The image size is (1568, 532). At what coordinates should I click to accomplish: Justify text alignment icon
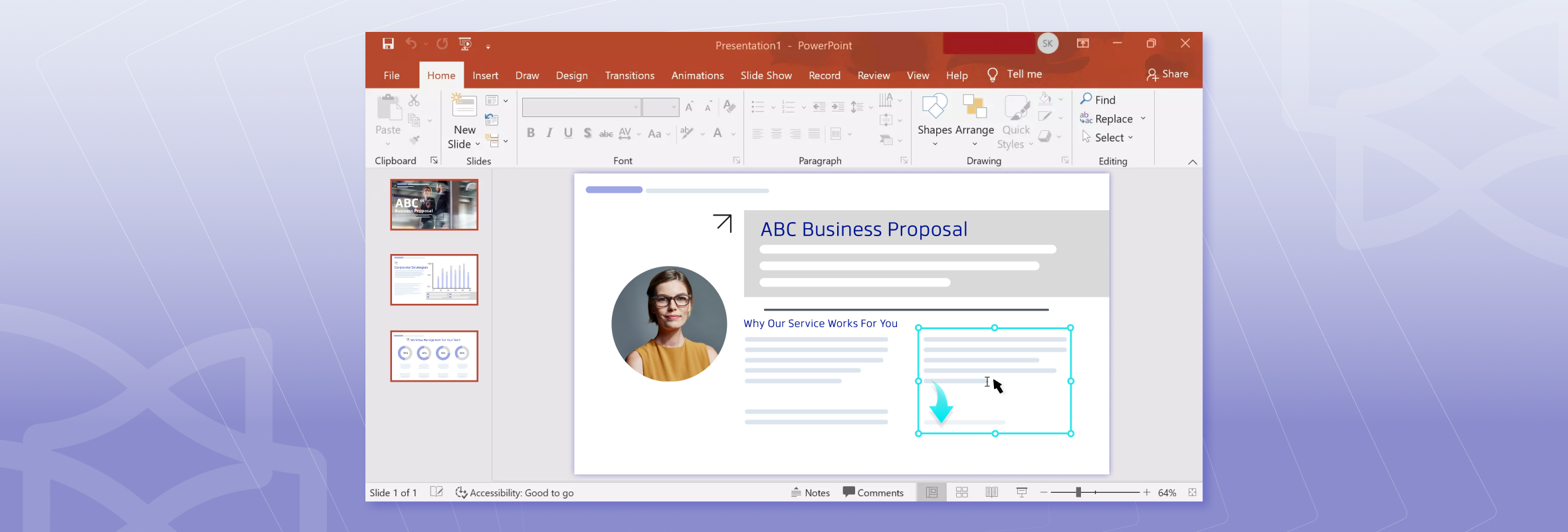pyautogui.click(x=814, y=134)
